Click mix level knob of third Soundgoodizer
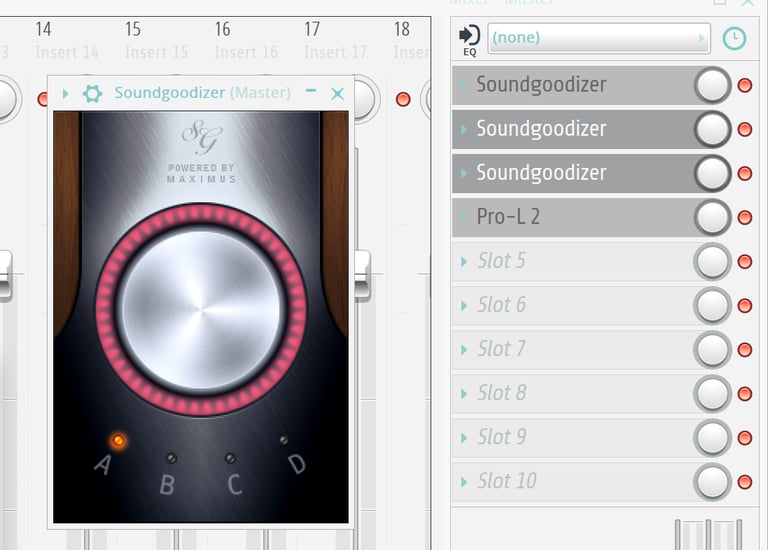The image size is (768, 550). pyautogui.click(x=713, y=173)
